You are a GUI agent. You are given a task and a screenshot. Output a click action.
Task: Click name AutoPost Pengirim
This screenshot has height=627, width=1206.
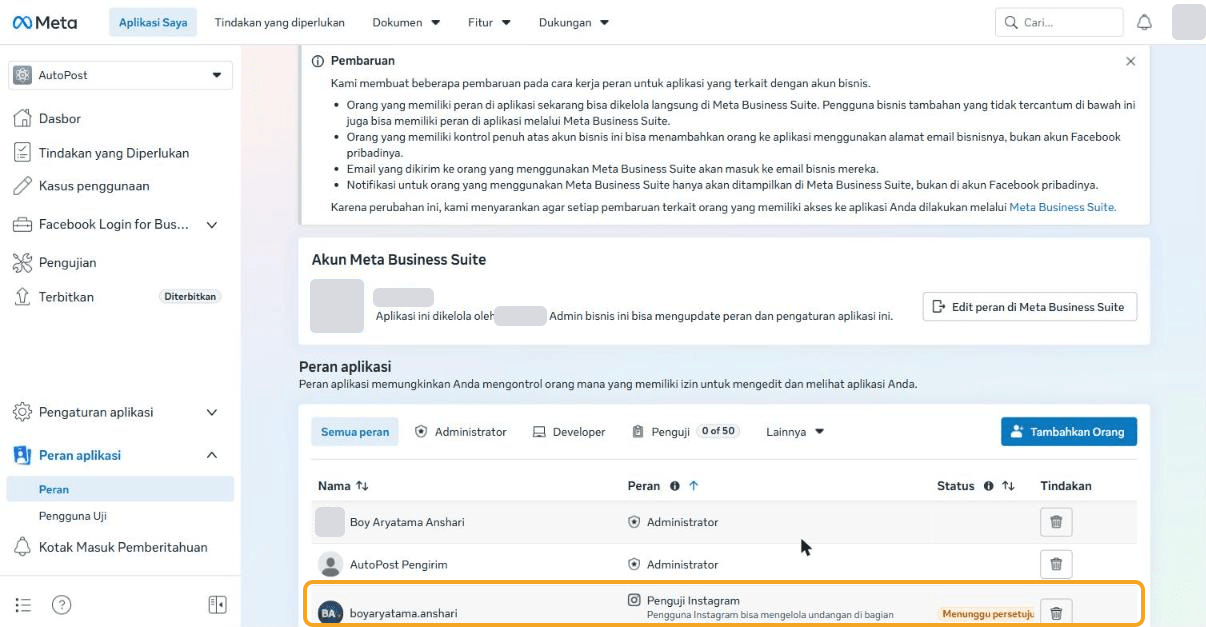[399, 564]
